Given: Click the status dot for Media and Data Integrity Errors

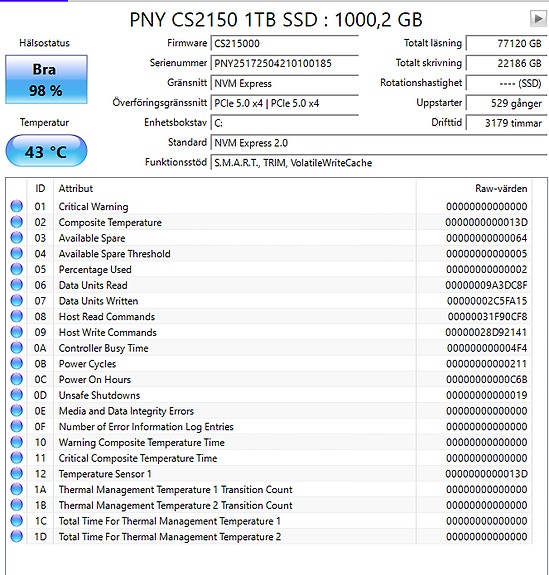Looking at the screenshot, I should (17, 411).
